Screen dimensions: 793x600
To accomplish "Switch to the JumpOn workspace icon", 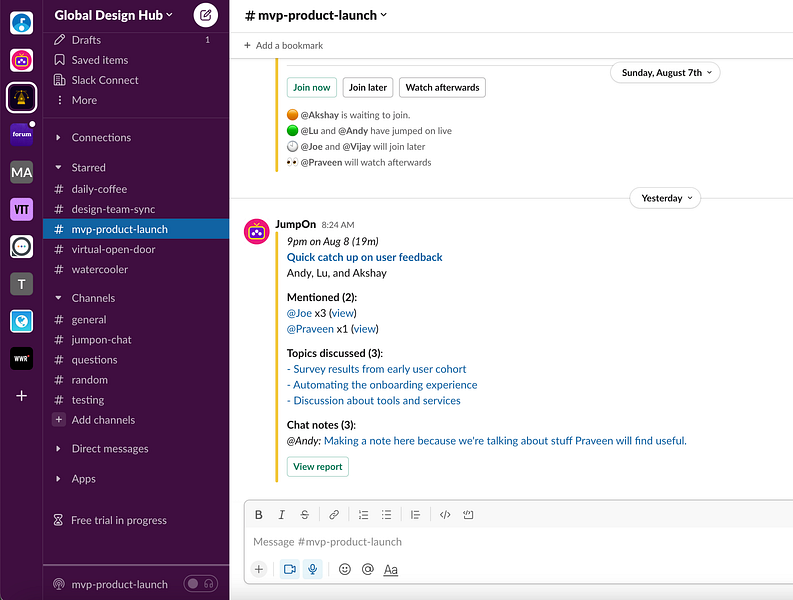I will (x=22, y=60).
